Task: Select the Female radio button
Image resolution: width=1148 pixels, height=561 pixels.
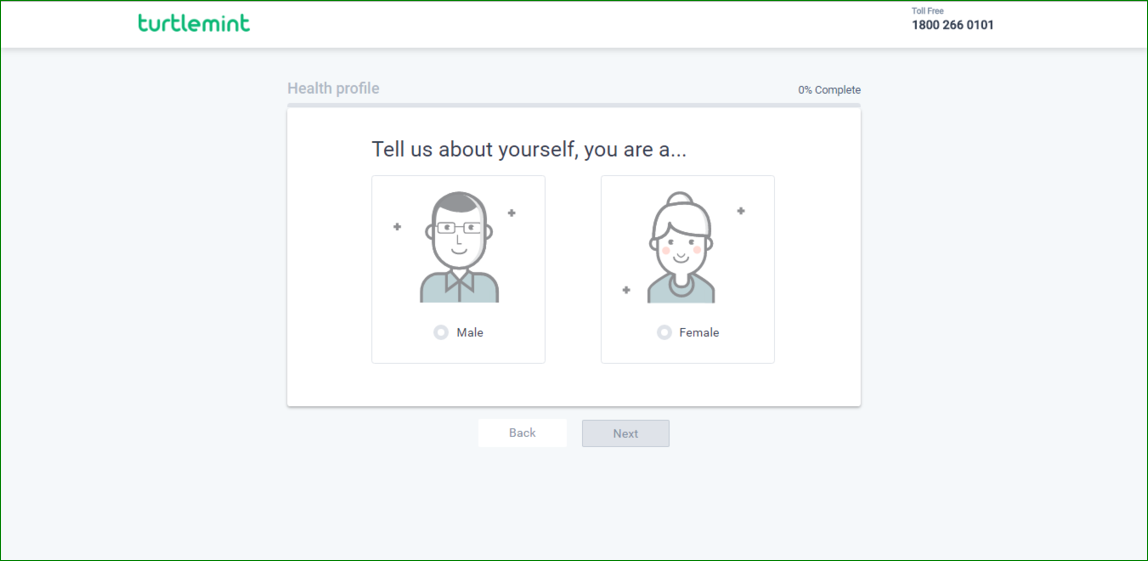Action: point(664,332)
